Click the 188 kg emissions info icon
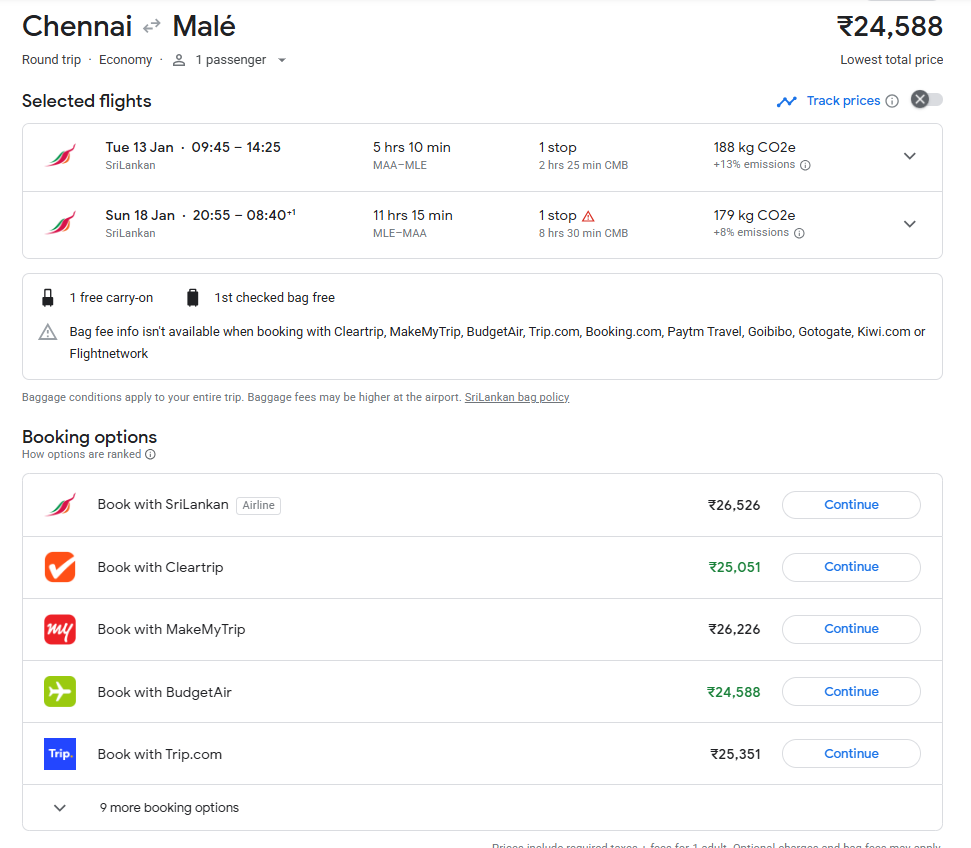This screenshot has width=971, height=848. click(805, 165)
